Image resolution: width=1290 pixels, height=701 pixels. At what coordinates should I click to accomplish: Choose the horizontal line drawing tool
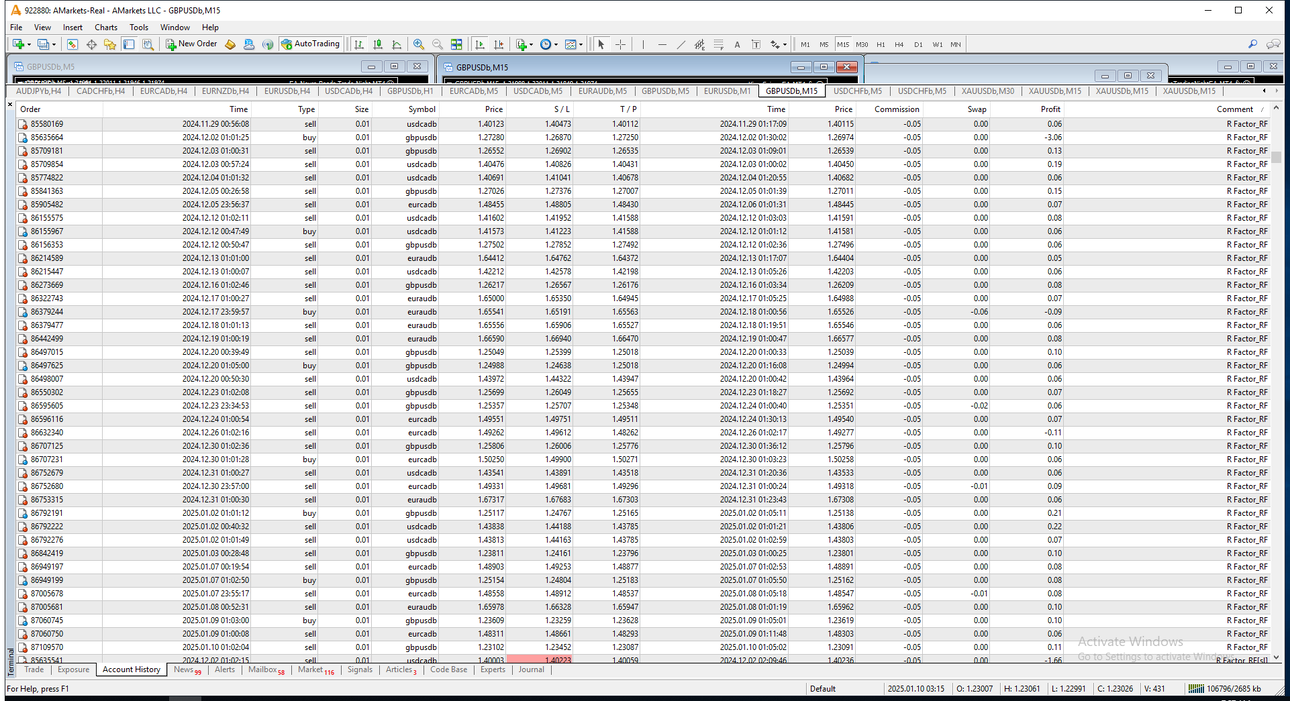coord(662,44)
